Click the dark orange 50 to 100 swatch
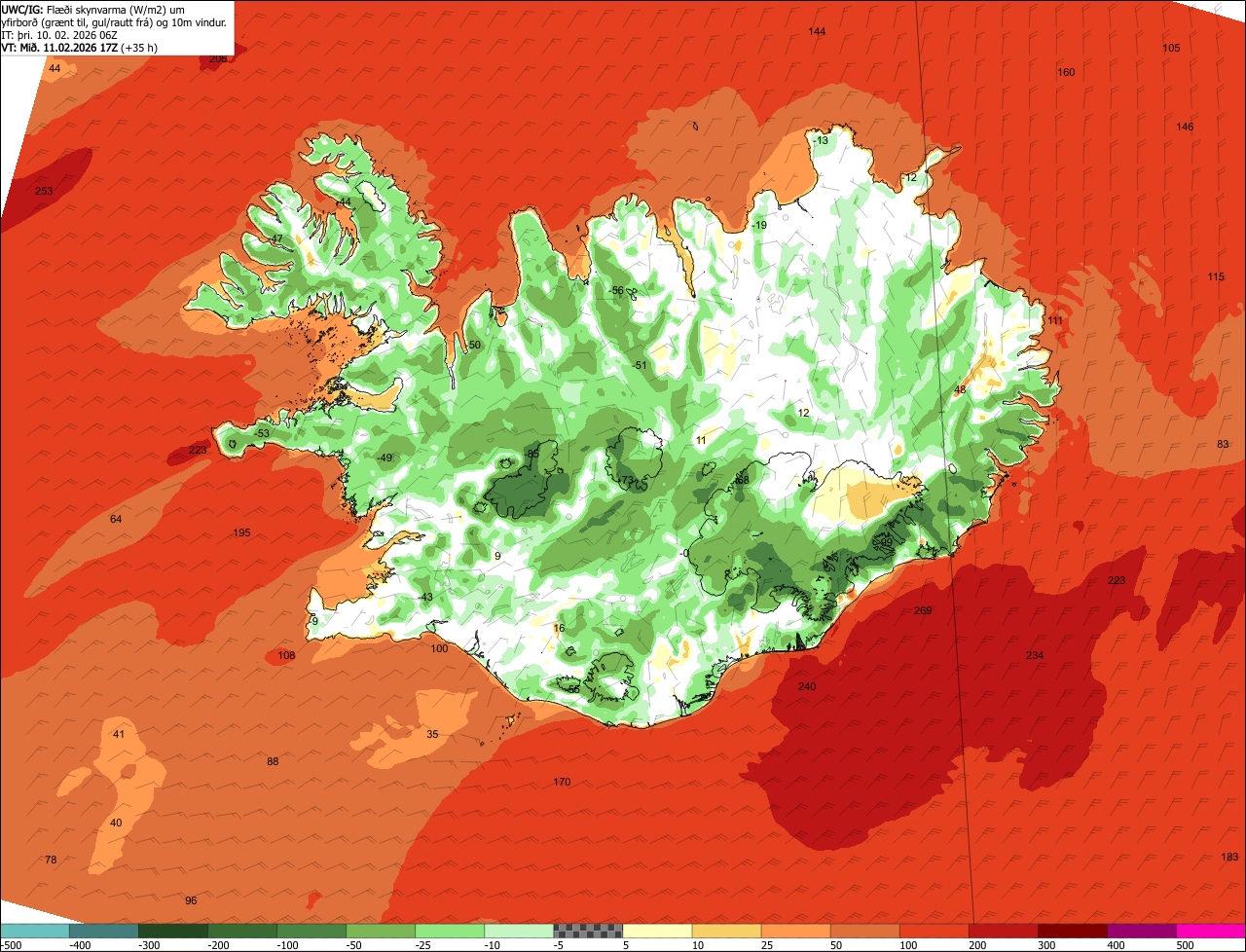This screenshot has width=1246, height=952. tap(863, 931)
